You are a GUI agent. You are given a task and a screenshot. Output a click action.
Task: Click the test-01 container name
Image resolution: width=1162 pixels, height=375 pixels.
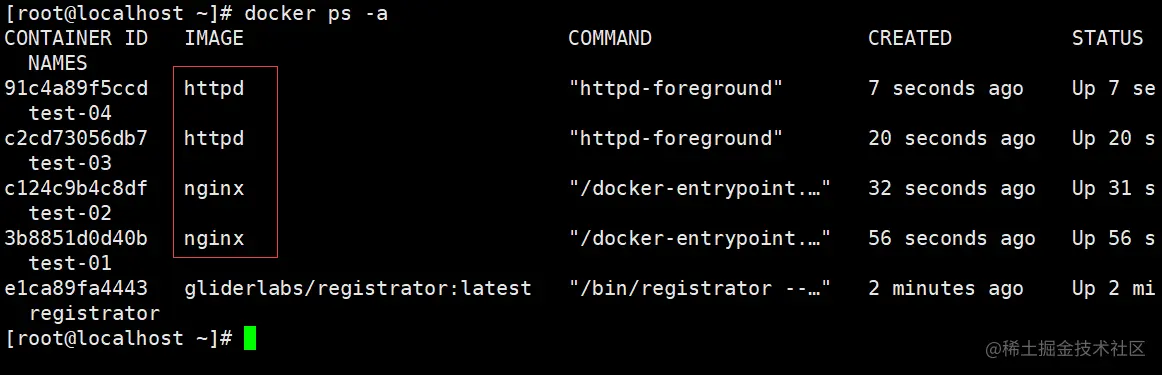[70, 263]
